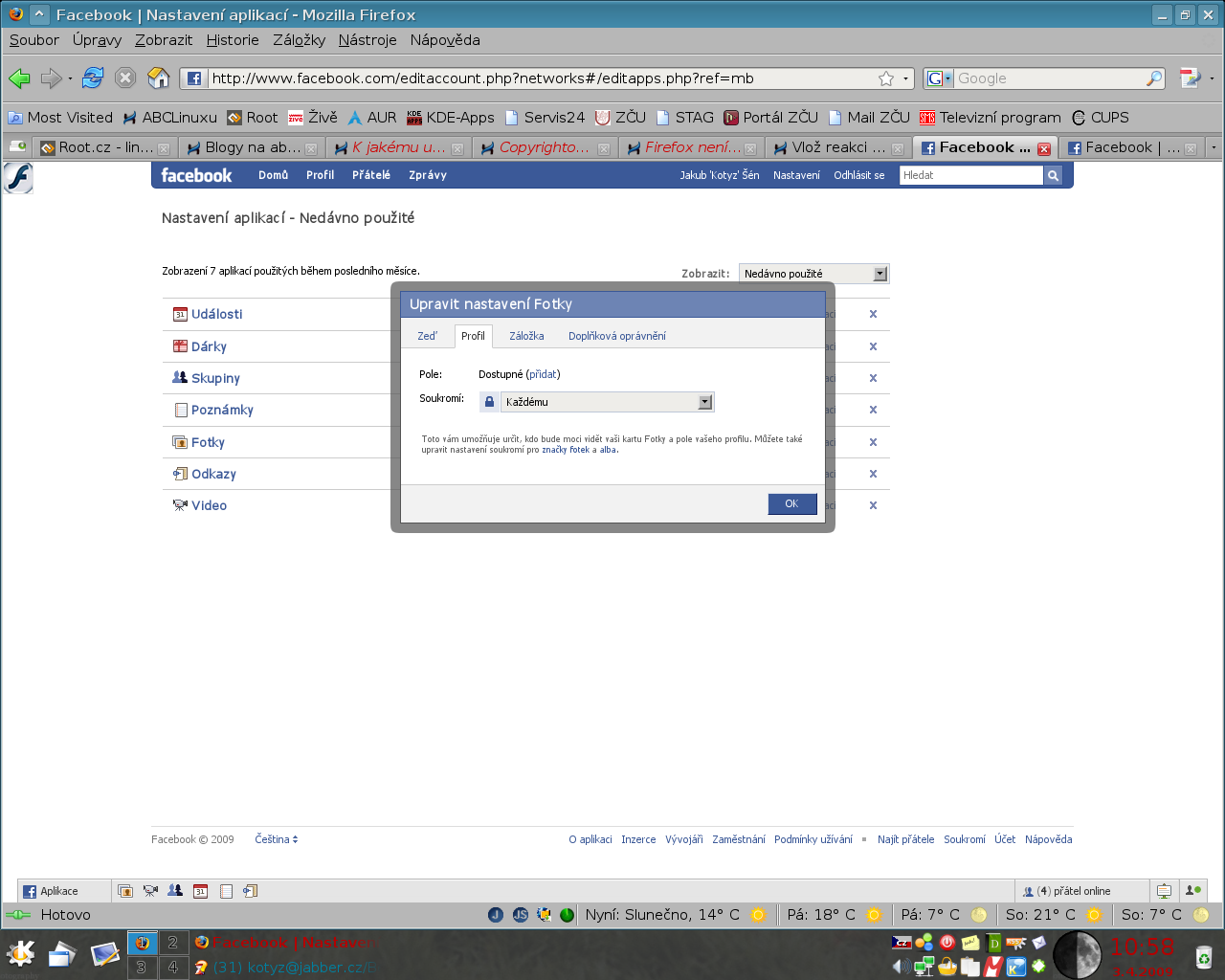Confirm the dialog with the OK button
The height and width of the screenshot is (980, 1225).
pyautogui.click(x=791, y=503)
